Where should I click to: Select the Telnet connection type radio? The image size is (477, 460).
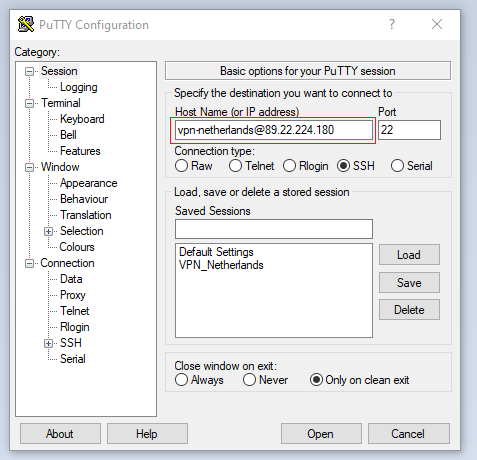[235, 166]
